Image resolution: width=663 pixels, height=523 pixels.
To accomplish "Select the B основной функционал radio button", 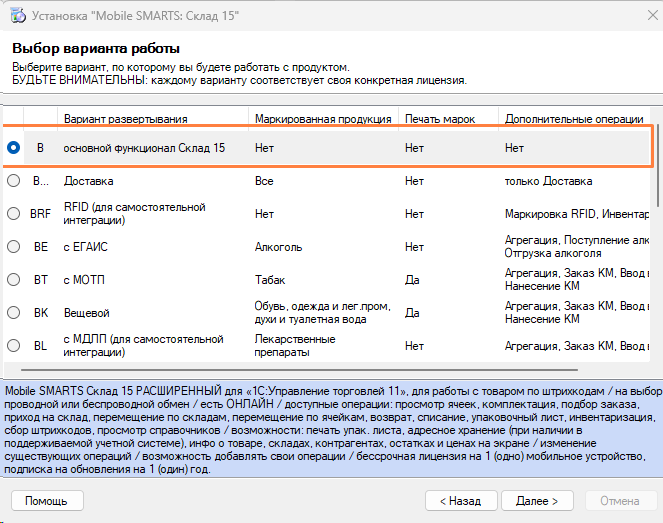I will (x=14, y=148).
